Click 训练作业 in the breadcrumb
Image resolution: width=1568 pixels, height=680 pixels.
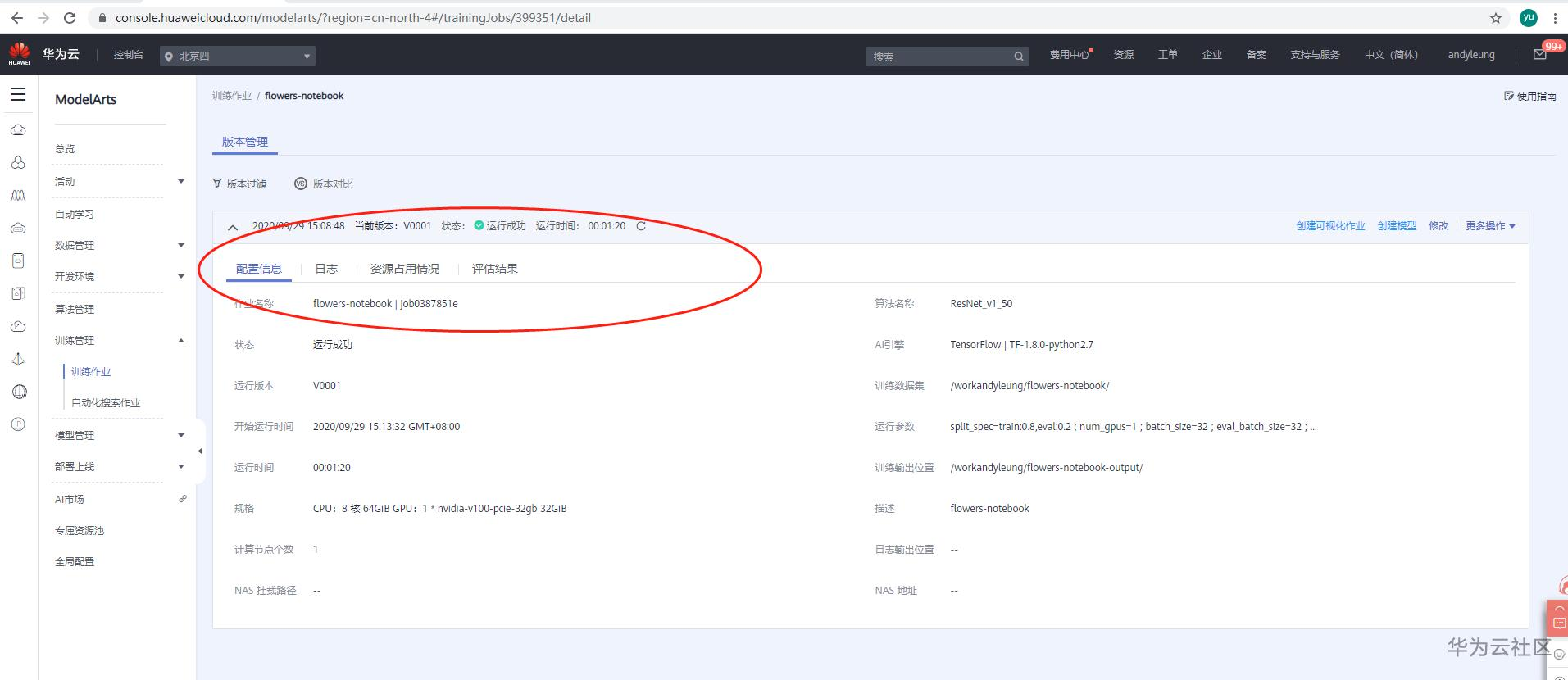(232, 96)
